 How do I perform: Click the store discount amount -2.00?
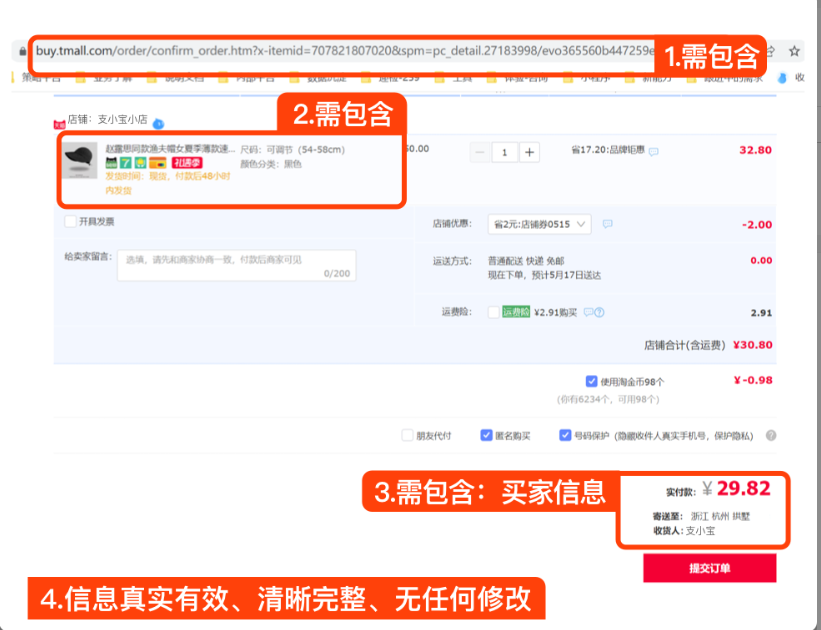(757, 225)
